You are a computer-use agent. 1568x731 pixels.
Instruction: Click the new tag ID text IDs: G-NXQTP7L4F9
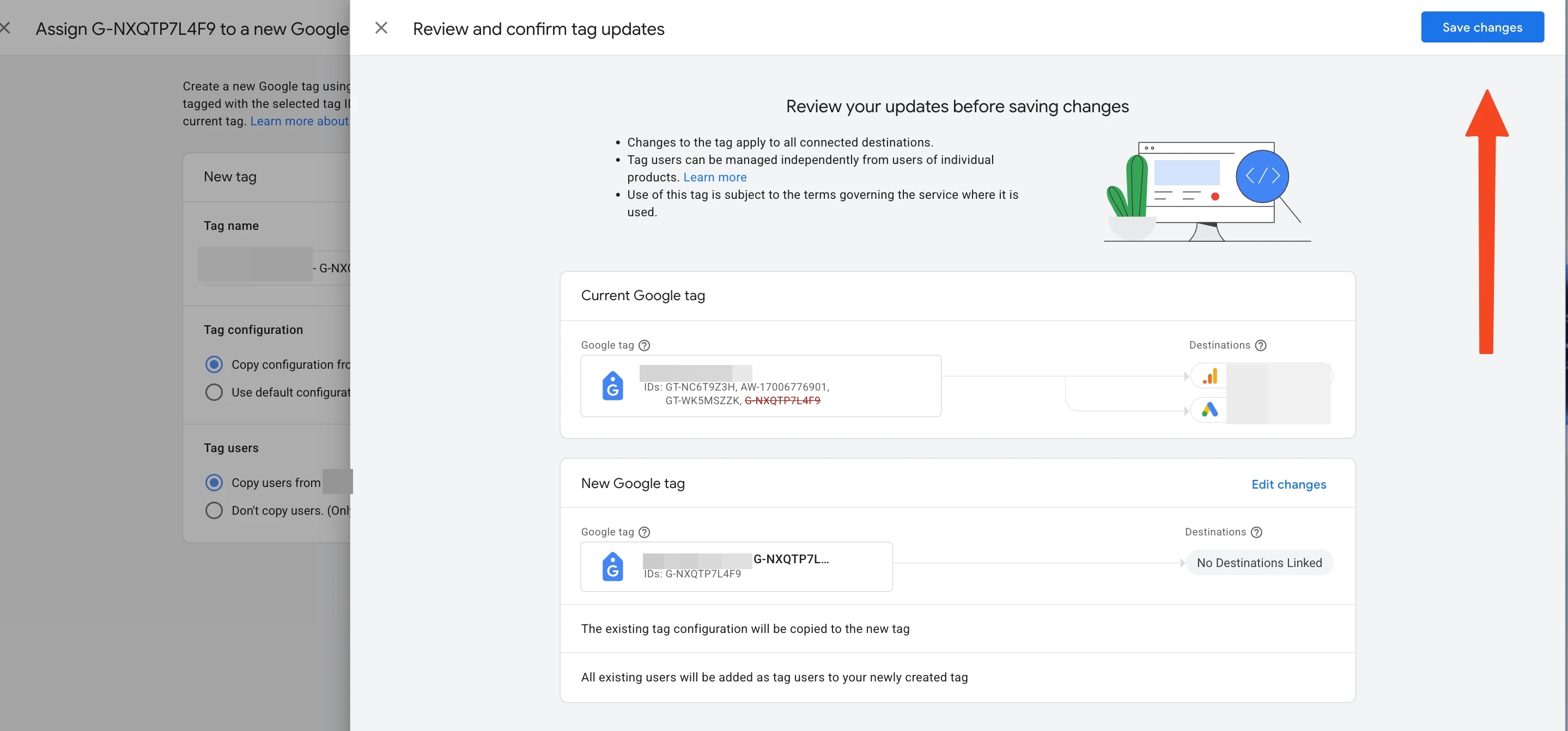click(x=692, y=574)
